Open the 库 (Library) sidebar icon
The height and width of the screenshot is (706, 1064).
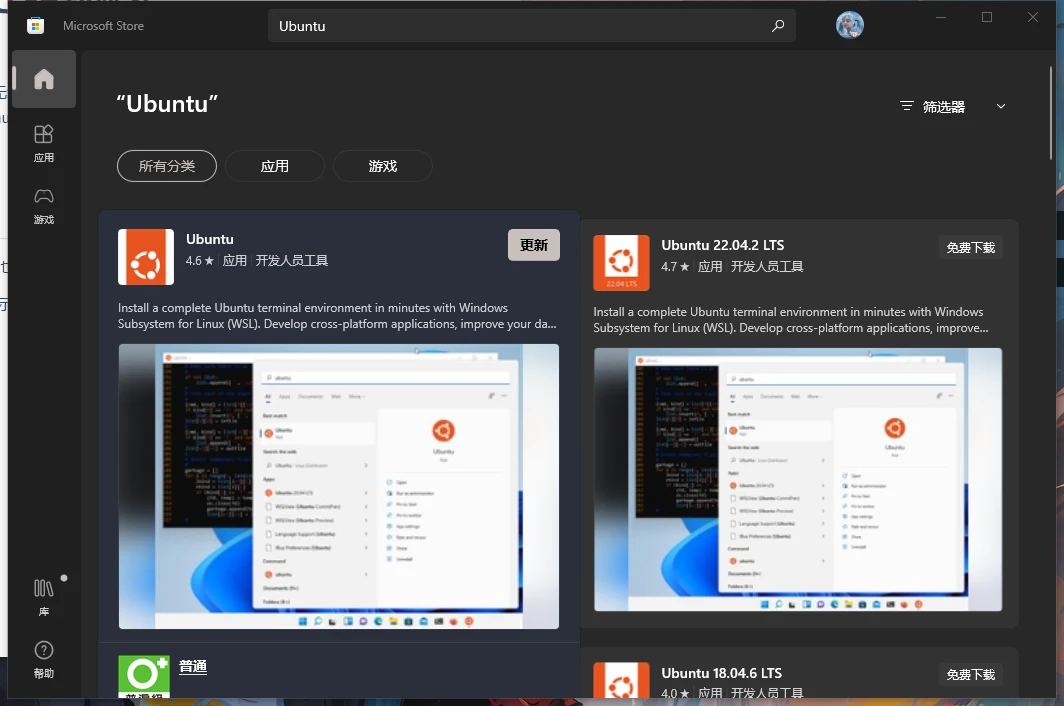pos(43,597)
